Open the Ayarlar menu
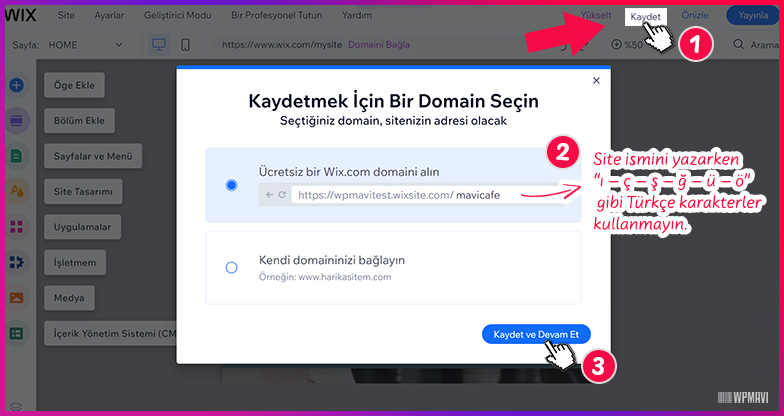784x416 pixels. [109, 16]
